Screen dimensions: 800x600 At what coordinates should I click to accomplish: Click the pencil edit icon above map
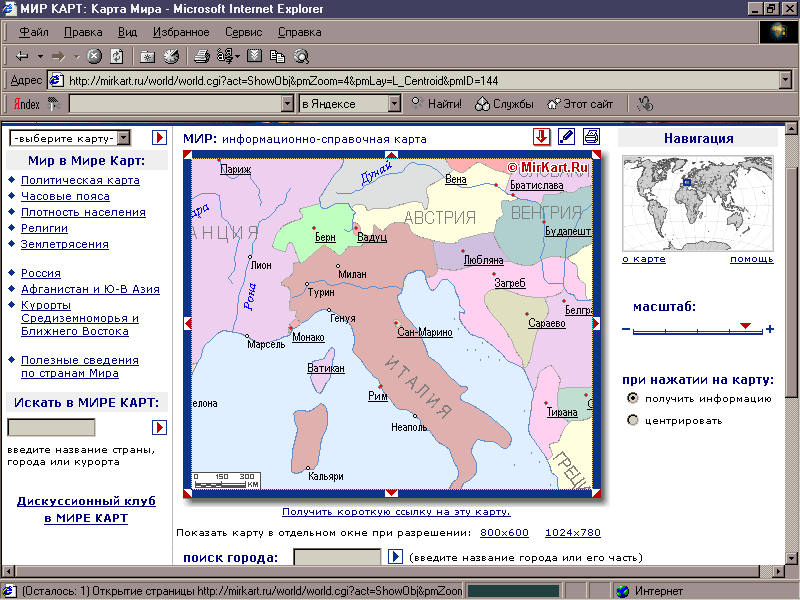pos(566,137)
